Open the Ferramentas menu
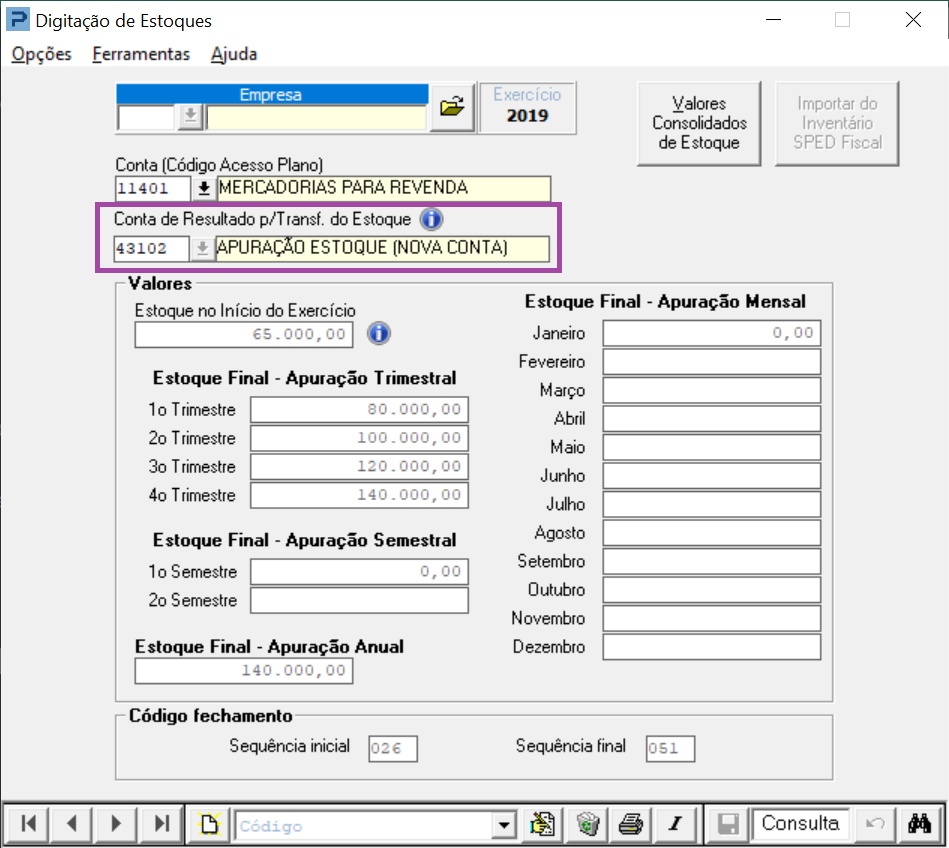The image size is (949, 848). (141, 54)
